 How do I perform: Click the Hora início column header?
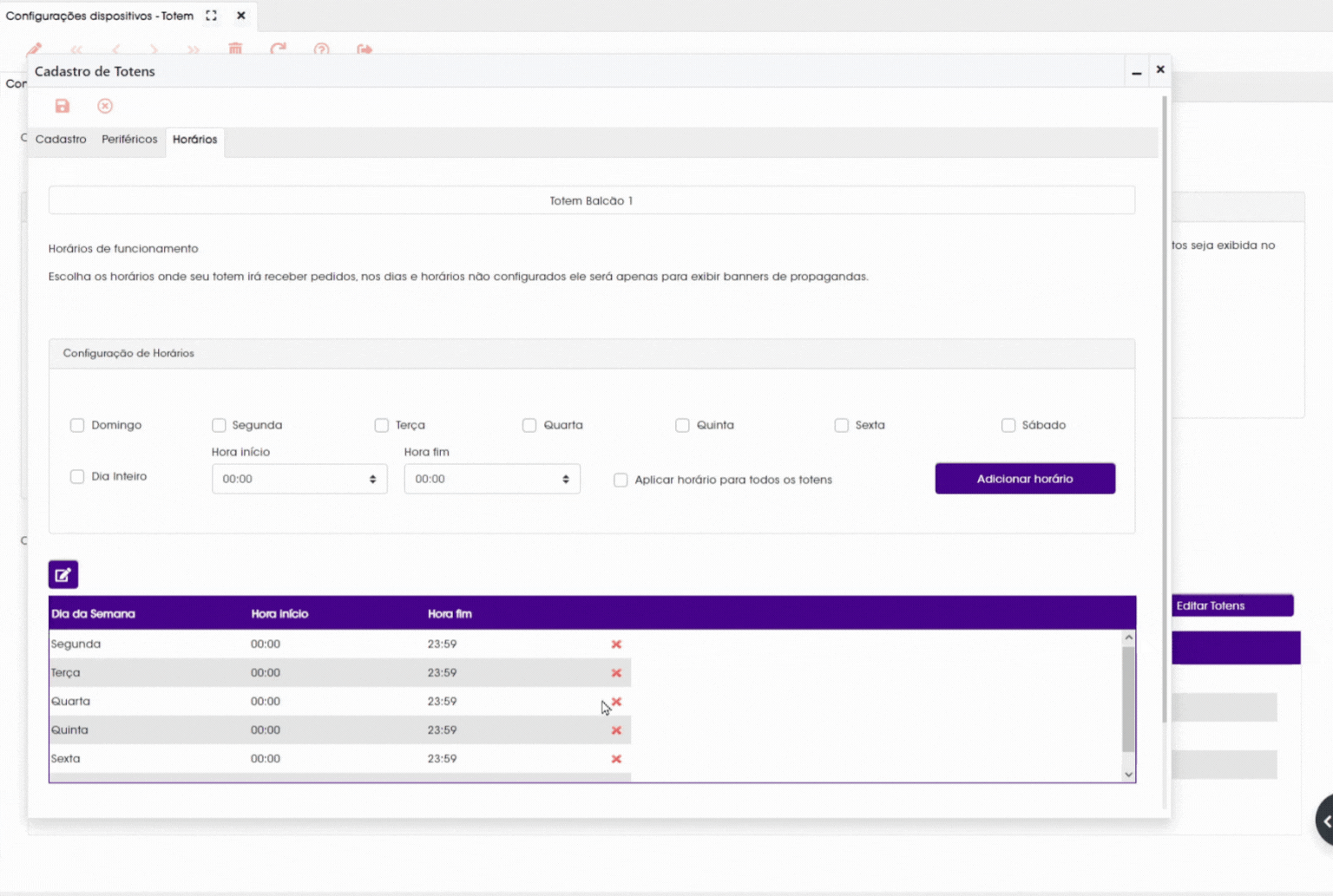pos(279,613)
